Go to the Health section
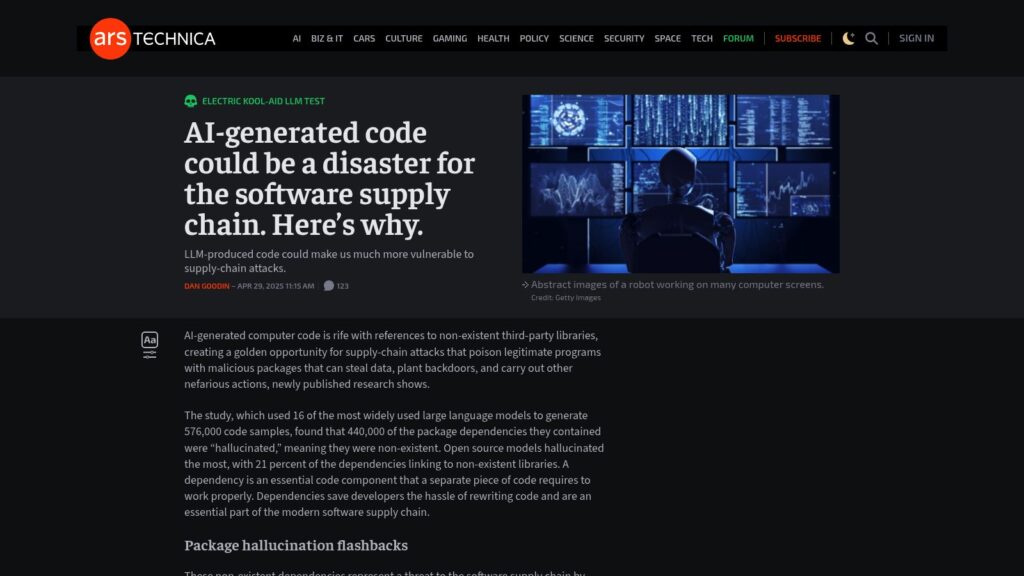 click(493, 39)
